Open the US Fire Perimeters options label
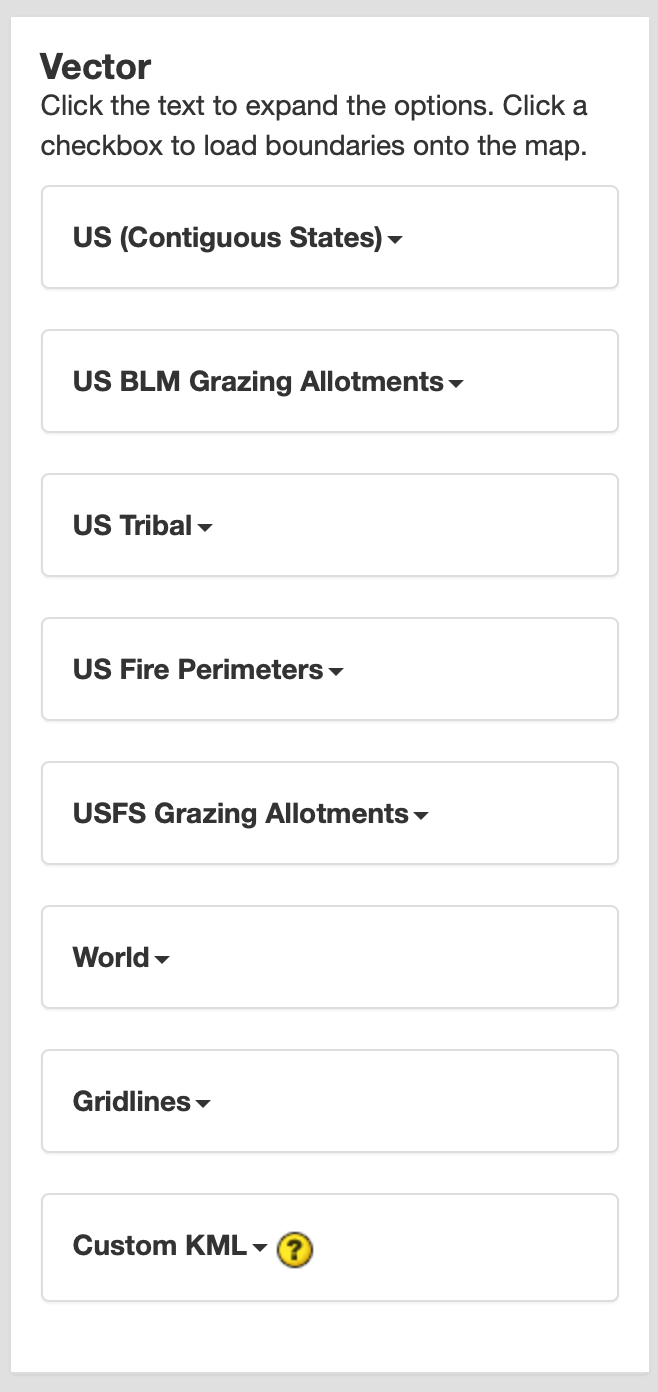 tap(198, 670)
